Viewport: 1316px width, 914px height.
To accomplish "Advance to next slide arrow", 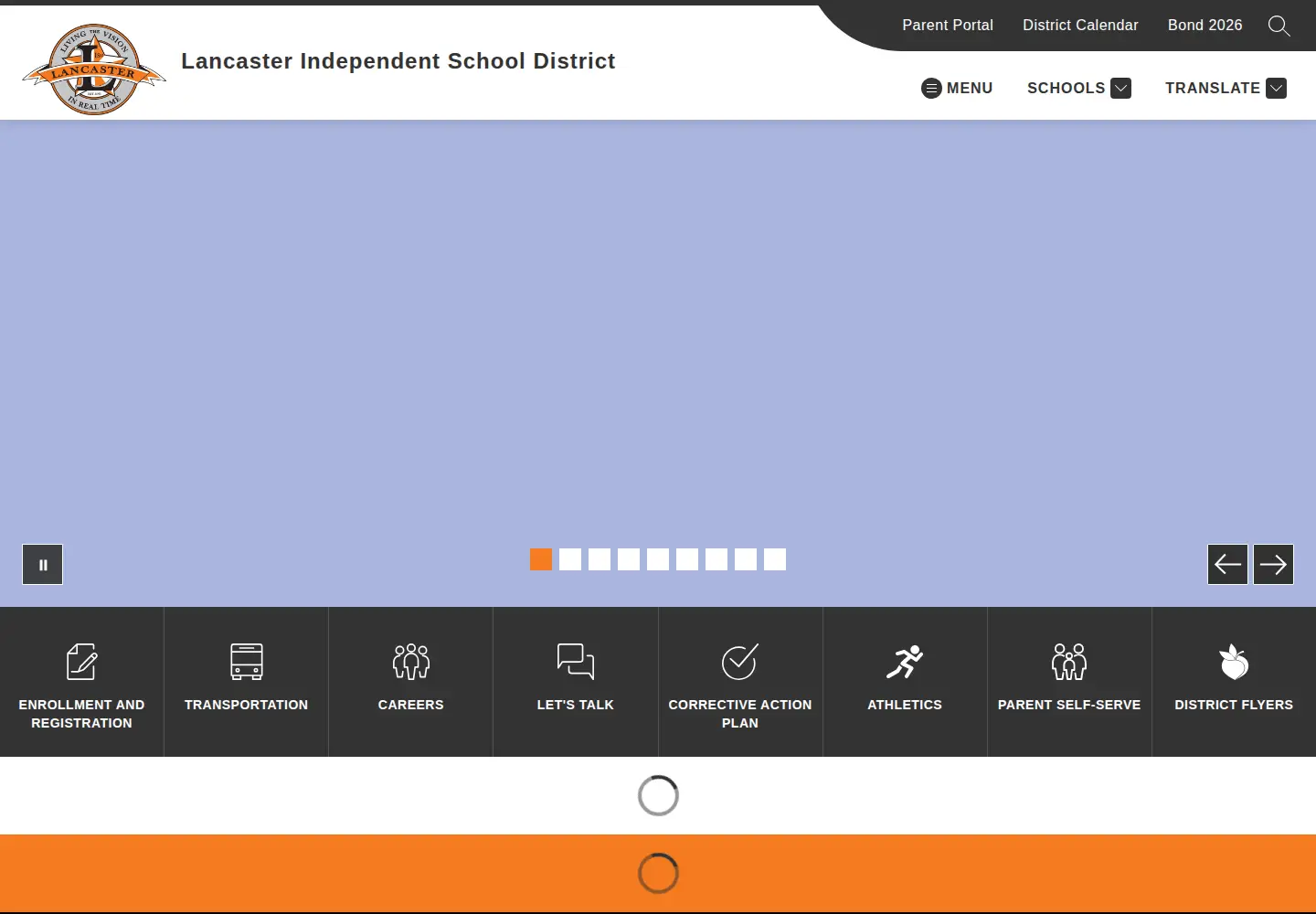I will 1273,565.
